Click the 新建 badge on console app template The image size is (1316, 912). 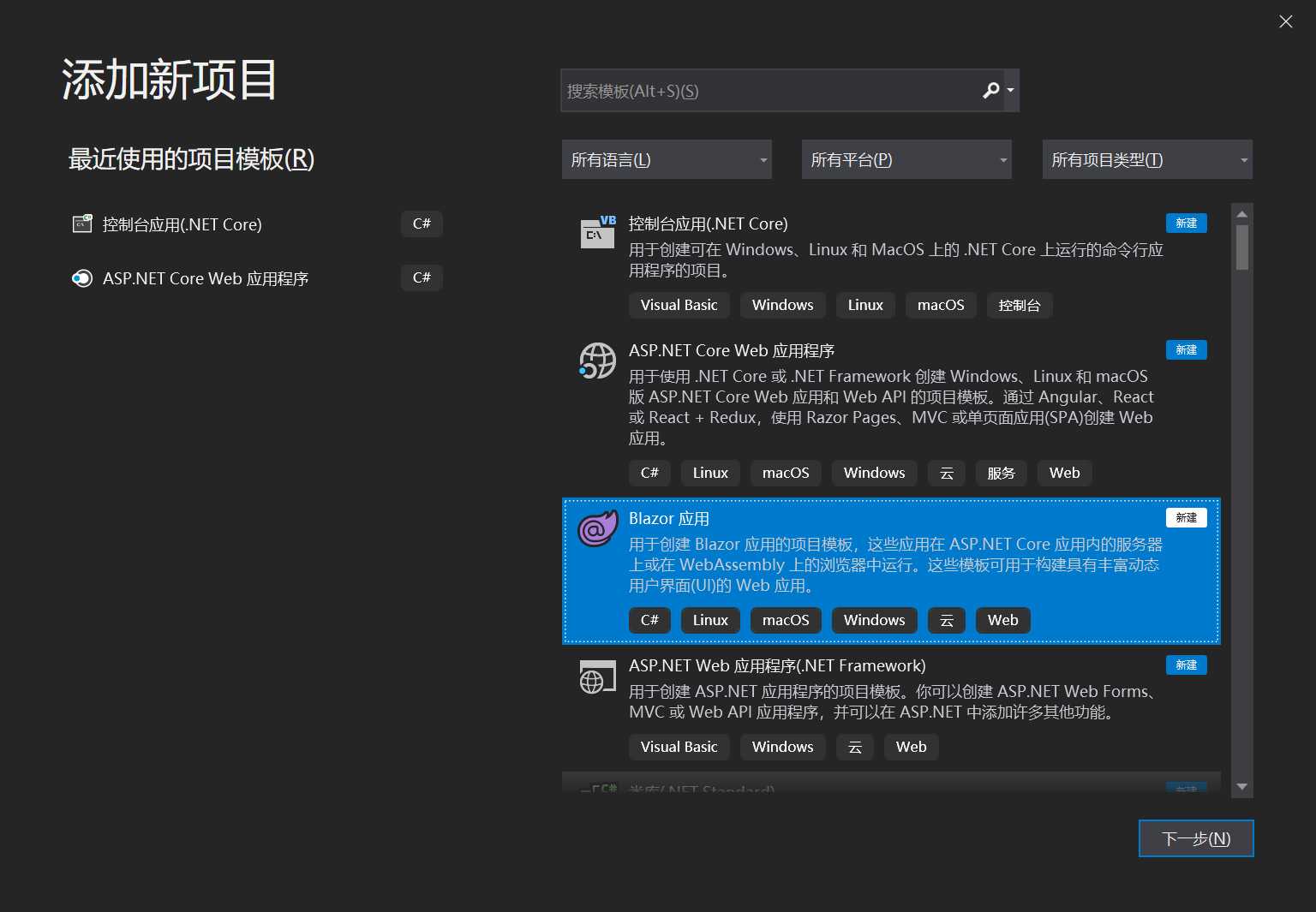(x=1187, y=223)
